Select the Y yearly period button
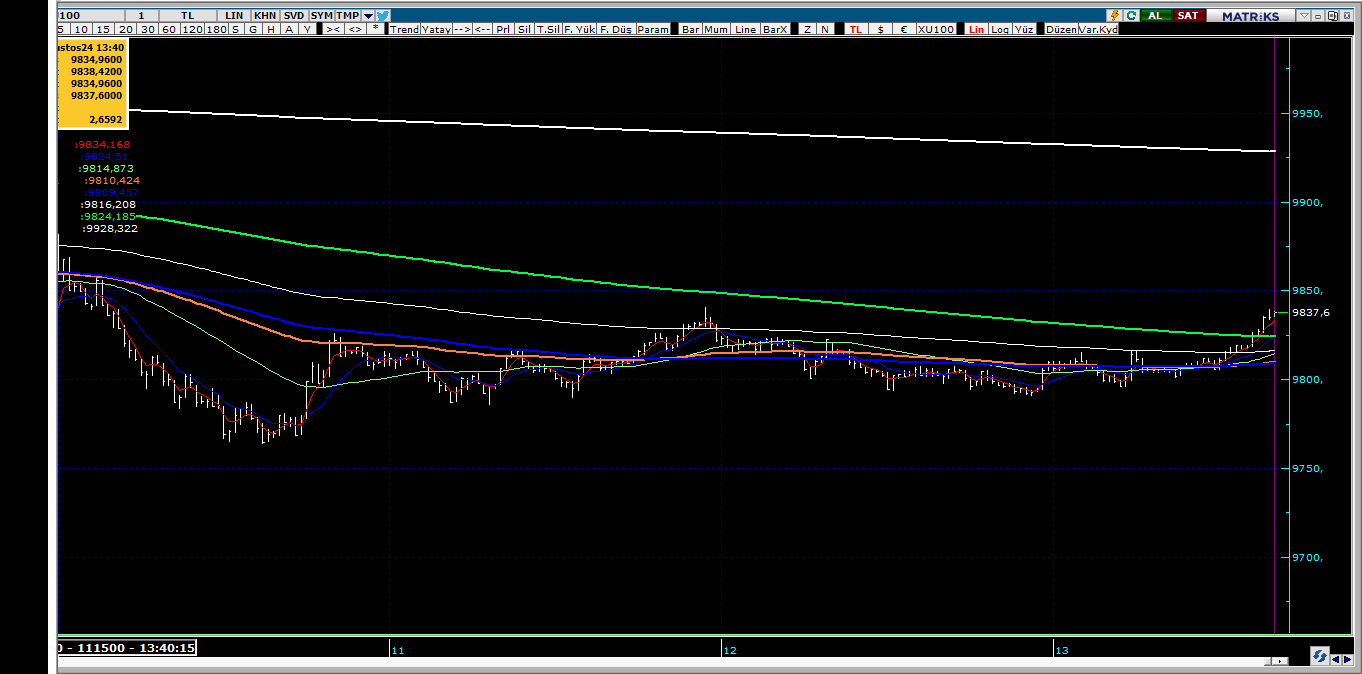The width and height of the screenshot is (1362, 674). pyautogui.click(x=307, y=29)
